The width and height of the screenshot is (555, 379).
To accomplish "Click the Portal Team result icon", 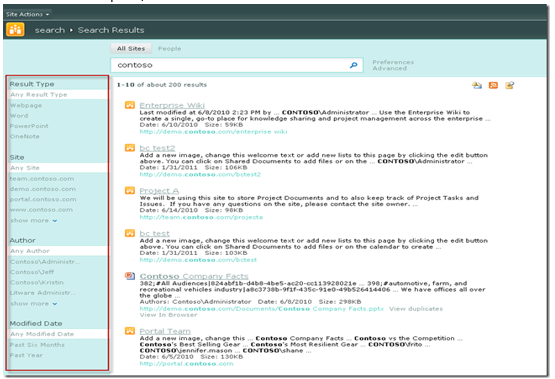I will click(x=130, y=331).
